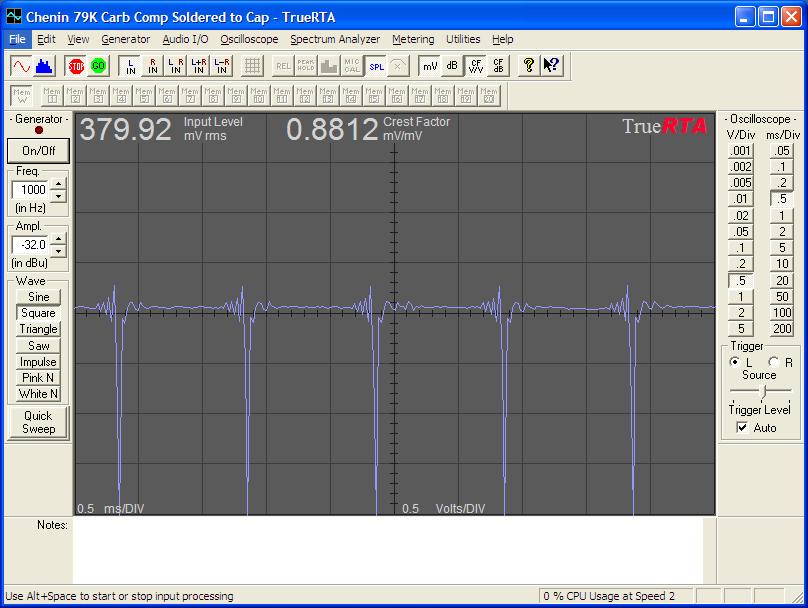The image size is (808, 608).
Task: Switch to oscilloscope sine-wave view icon
Action: 21,66
